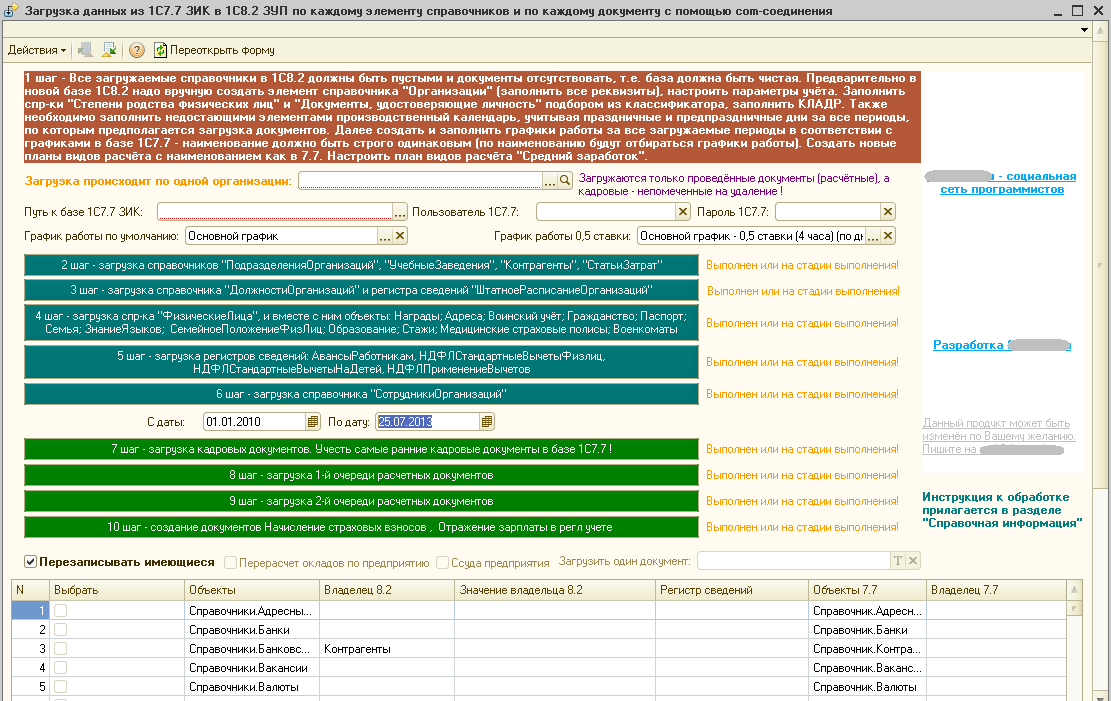Check Выбрать box for Справочники.Валюты
The height and width of the screenshot is (701, 1111).
[61, 687]
